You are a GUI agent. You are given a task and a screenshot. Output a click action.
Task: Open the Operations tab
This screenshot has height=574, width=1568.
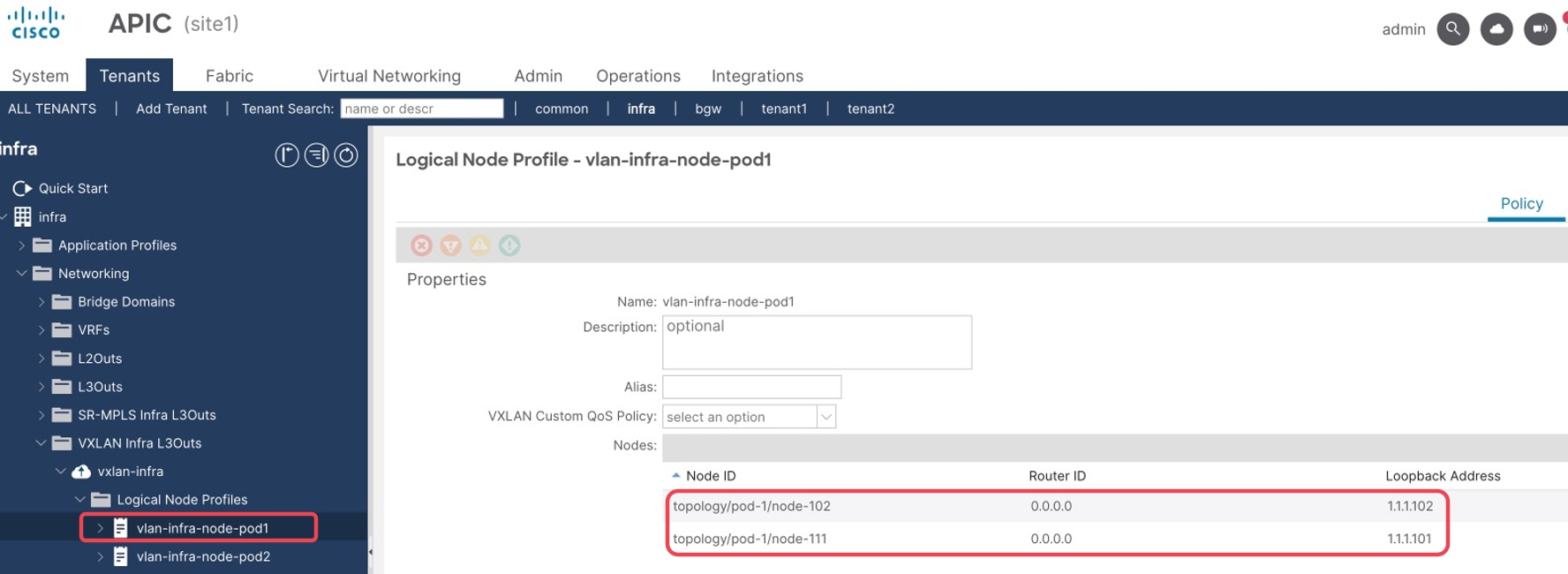click(x=638, y=76)
